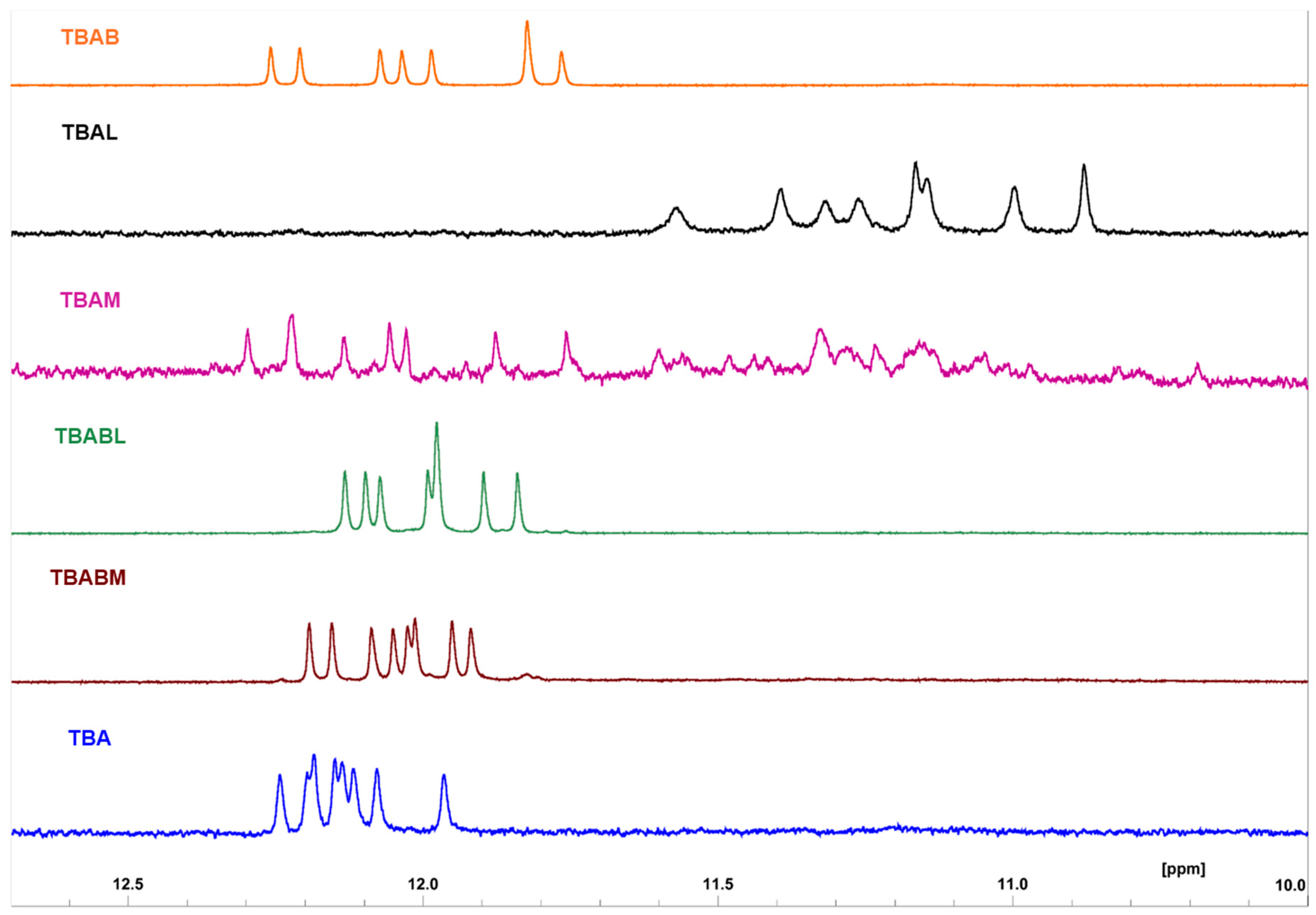This screenshot has width=1316, height=915.
Task: Select the 11.5 axis tick label
Action: [x=718, y=884]
